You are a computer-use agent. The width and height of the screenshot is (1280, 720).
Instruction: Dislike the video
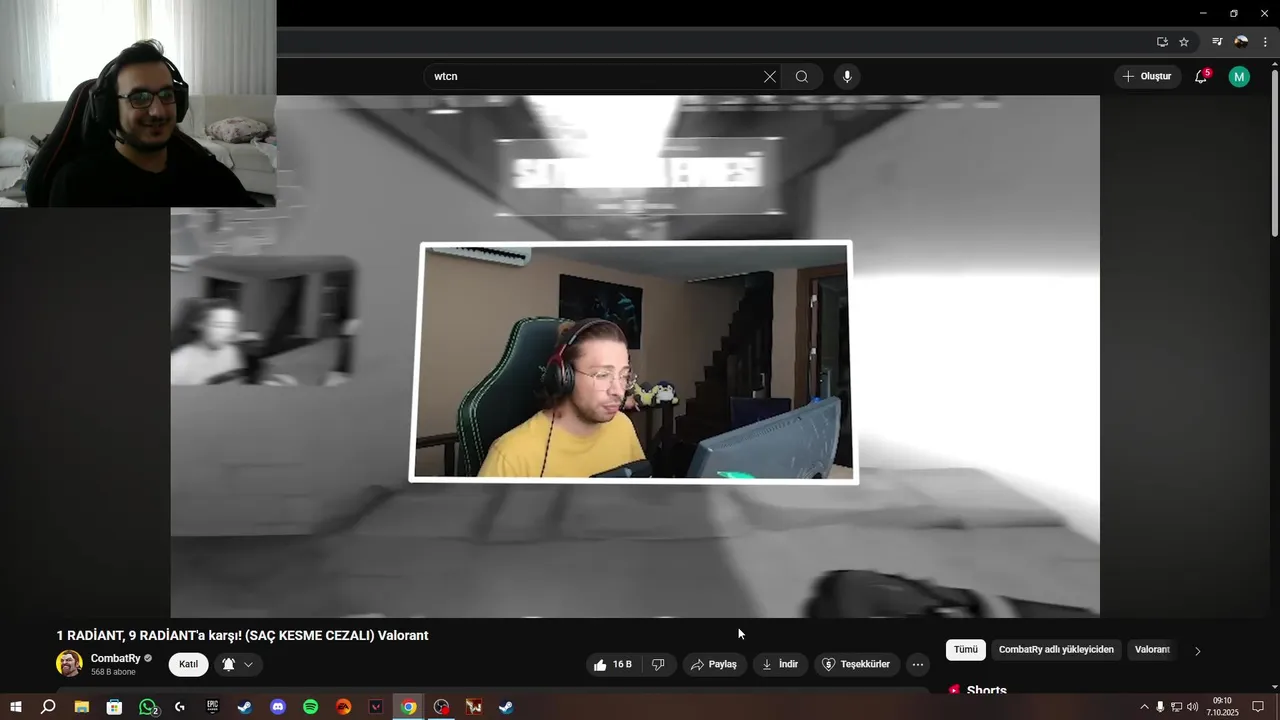(659, 664)
